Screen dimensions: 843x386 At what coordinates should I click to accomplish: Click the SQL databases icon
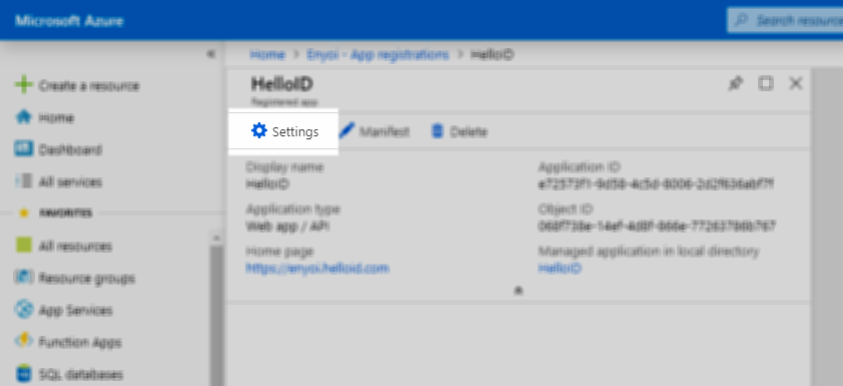click(x=24, y=373)
